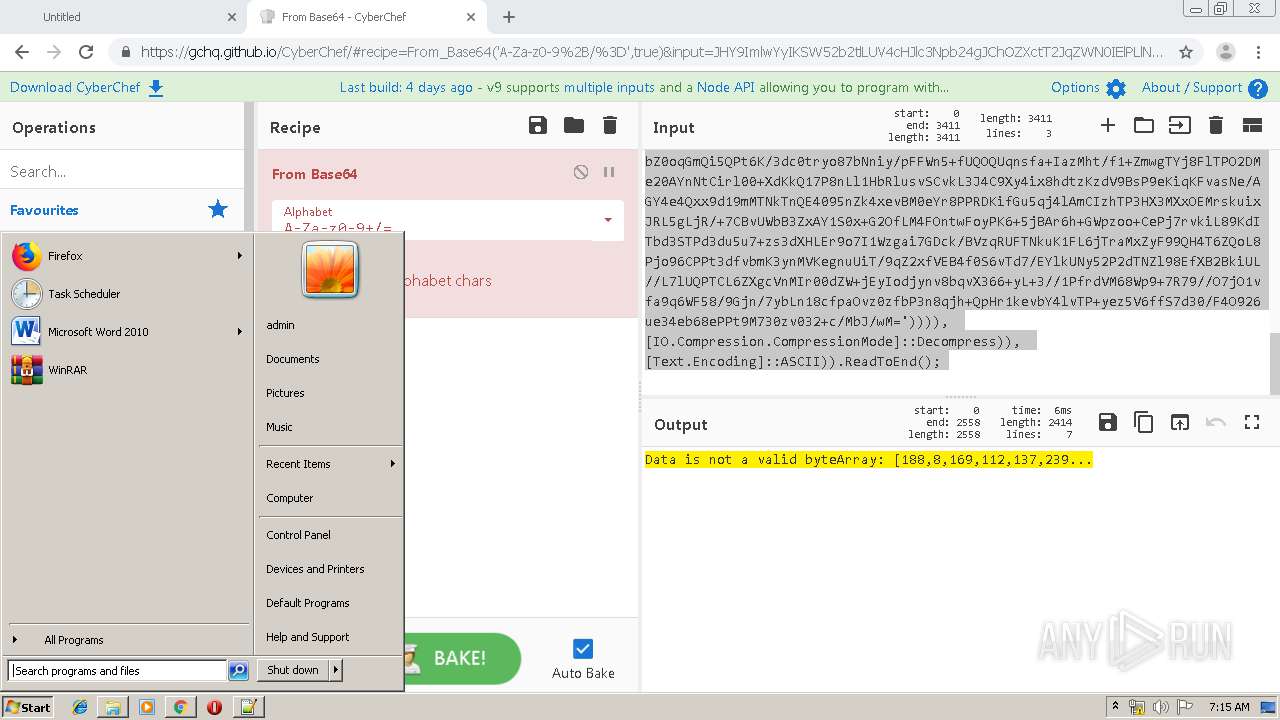Open the Chrome three-dot menu

1259,52
